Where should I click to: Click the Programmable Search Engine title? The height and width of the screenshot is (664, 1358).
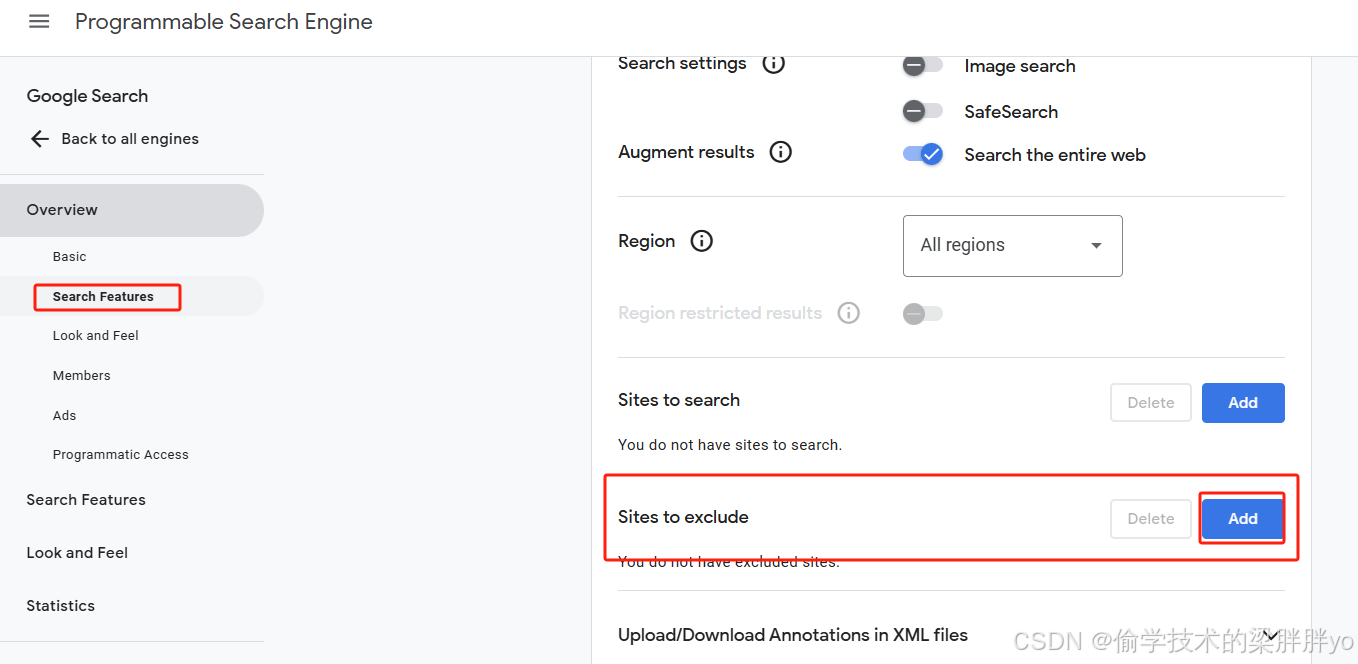[224, 22]
